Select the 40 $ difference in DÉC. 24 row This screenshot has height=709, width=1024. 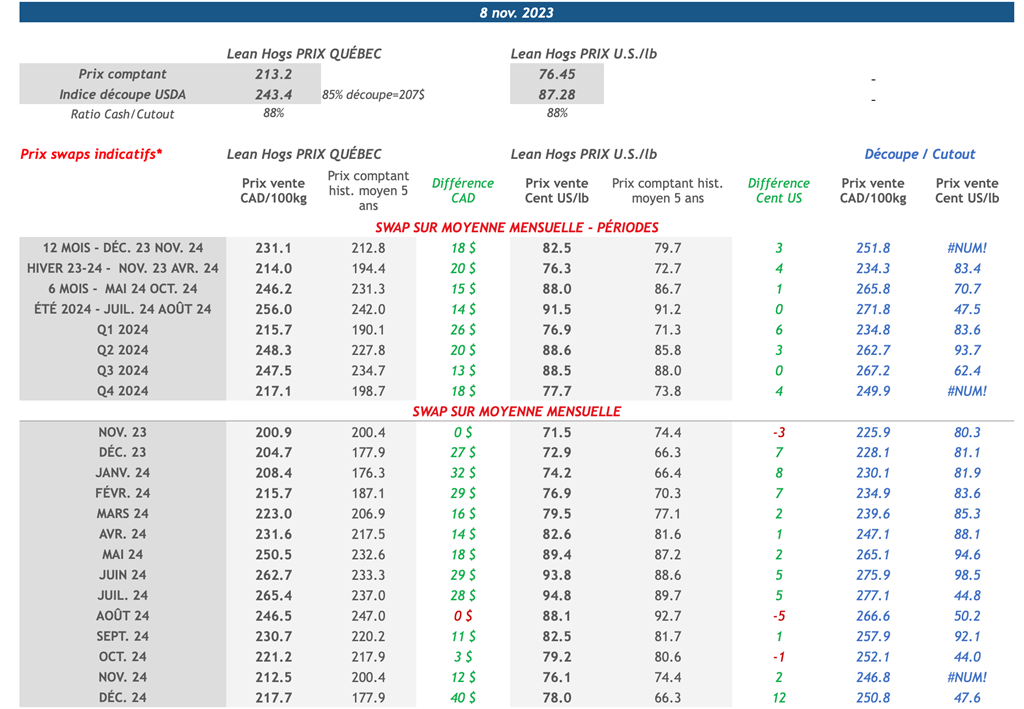pos(462,698)
